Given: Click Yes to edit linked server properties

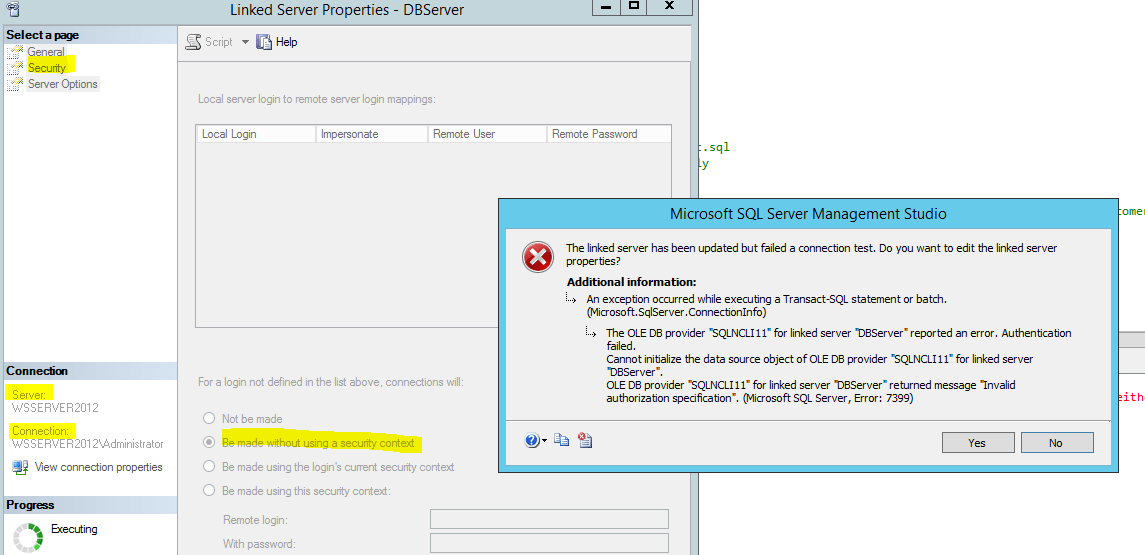Looking at the screenshot, I should click(978, 443).
